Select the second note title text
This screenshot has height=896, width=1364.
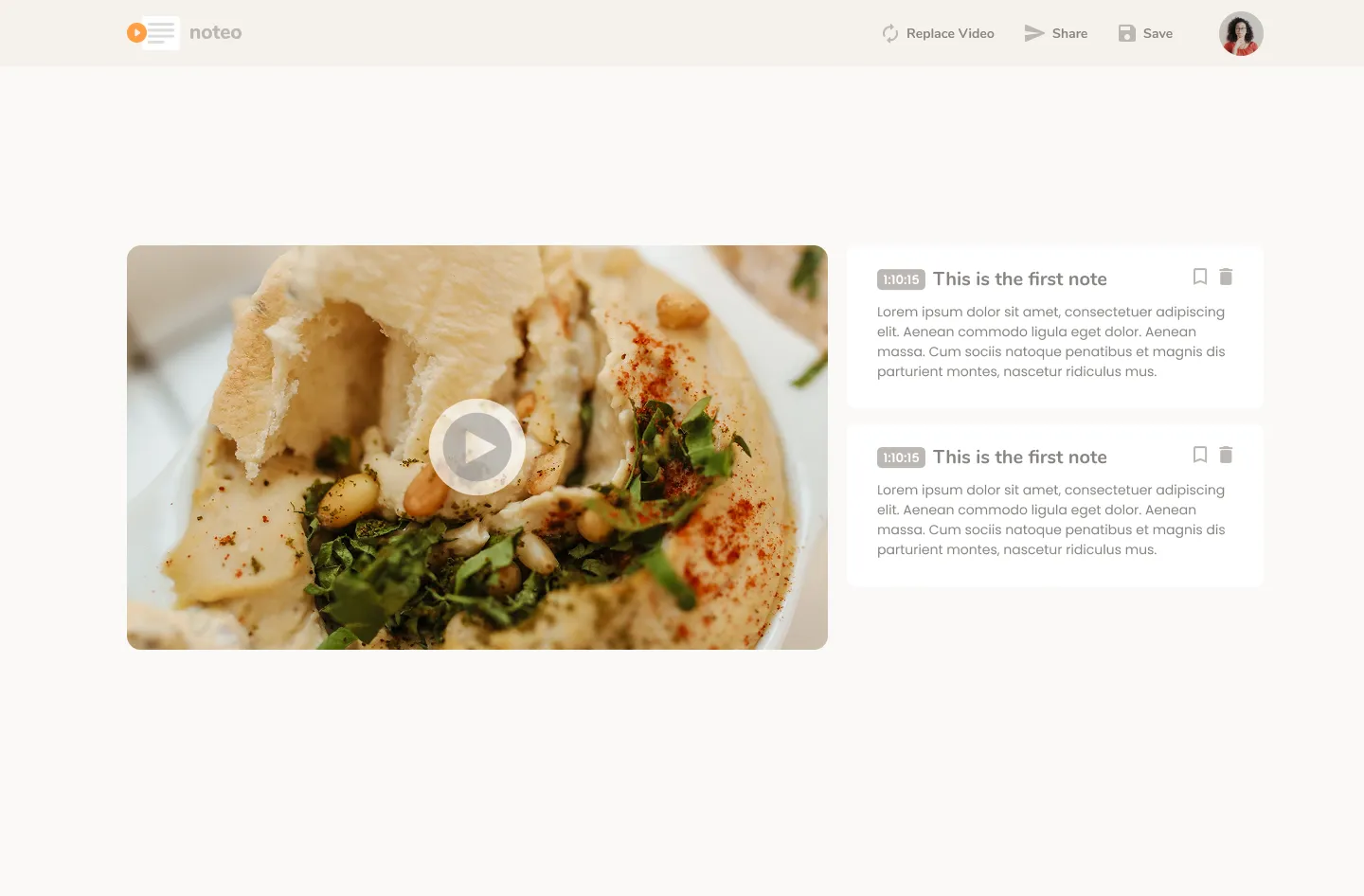coord(1020,457)
